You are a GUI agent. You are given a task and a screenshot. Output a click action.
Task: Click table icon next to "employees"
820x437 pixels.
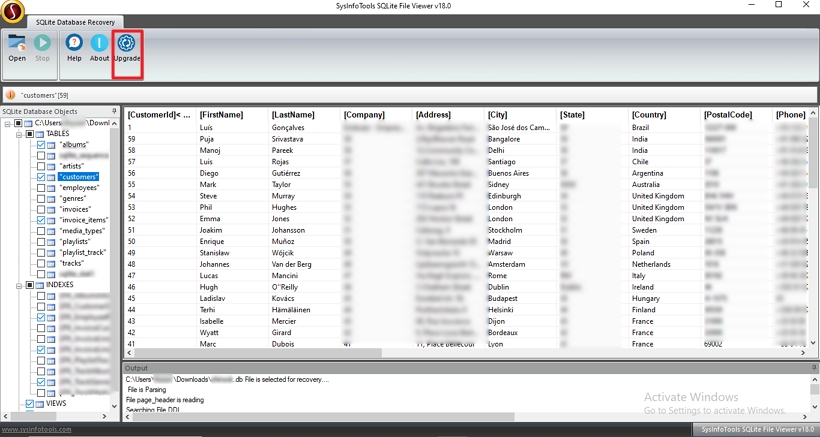(x=51, y=188)
